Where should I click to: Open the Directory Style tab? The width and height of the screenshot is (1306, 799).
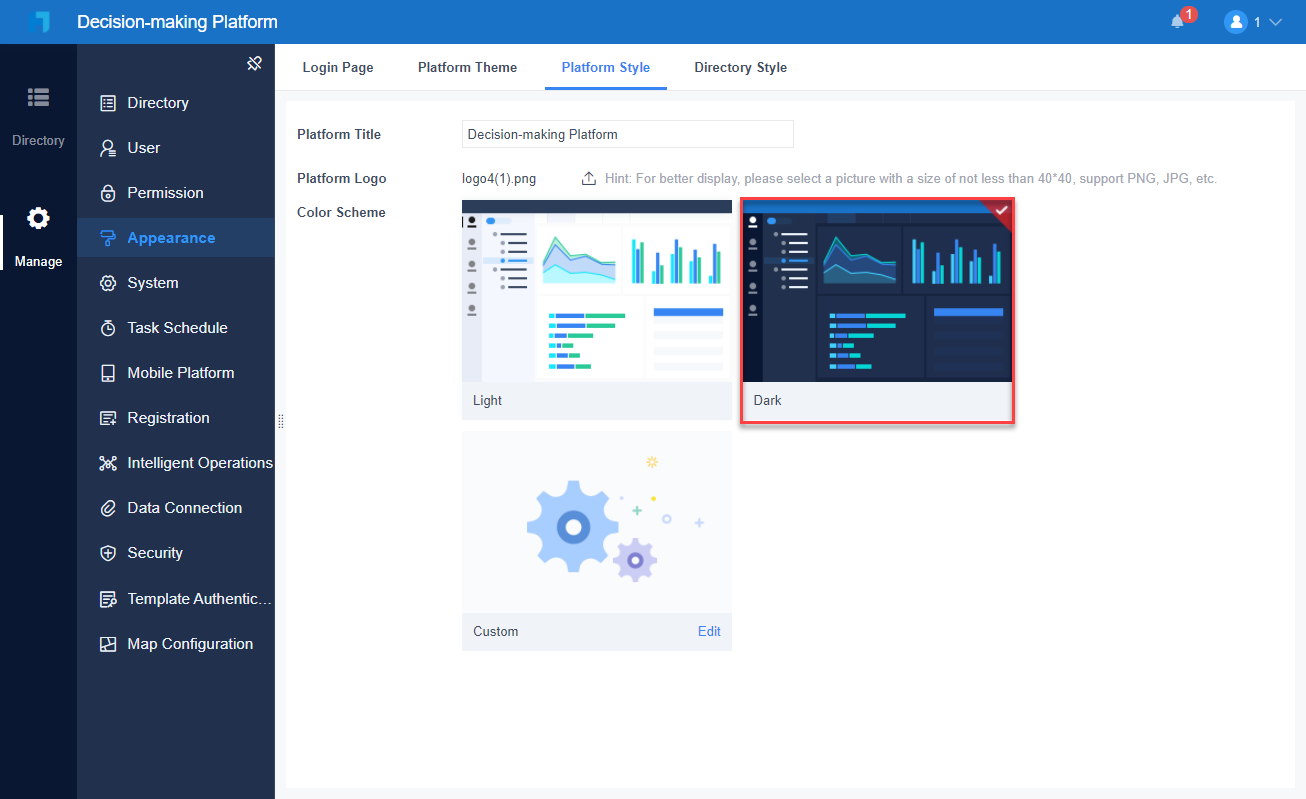(x=741, y=68)
